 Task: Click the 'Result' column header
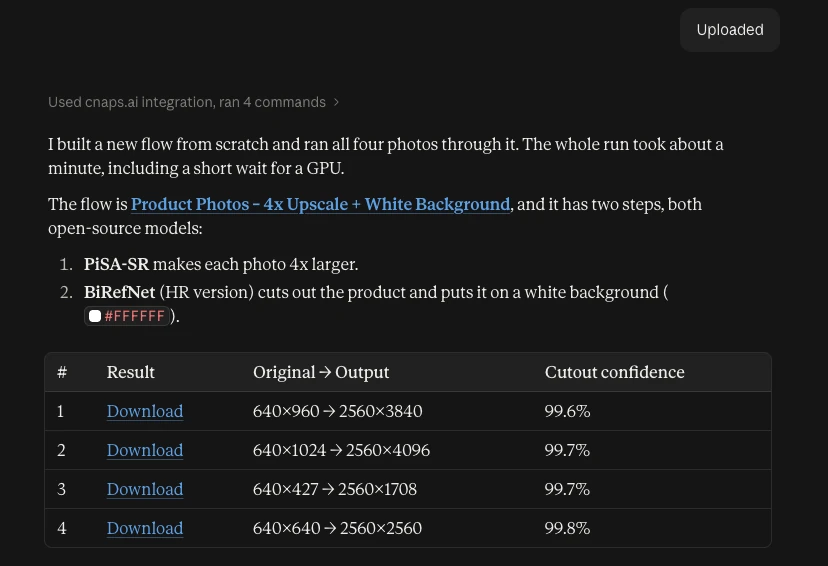pyautogui.click(x=130, y=372)
